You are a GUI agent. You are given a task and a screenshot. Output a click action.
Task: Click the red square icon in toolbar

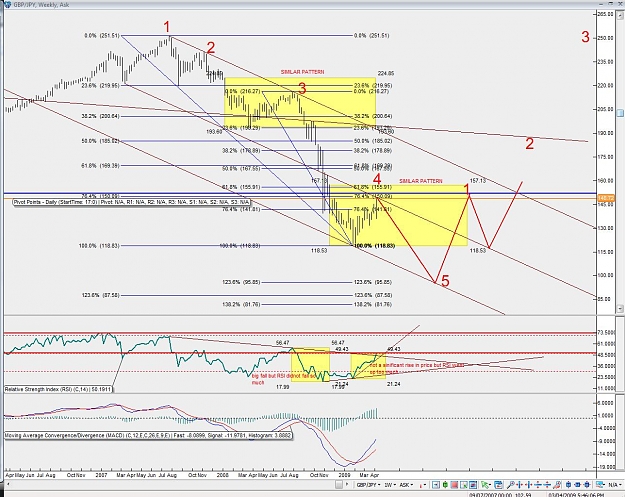click(454, 485)
